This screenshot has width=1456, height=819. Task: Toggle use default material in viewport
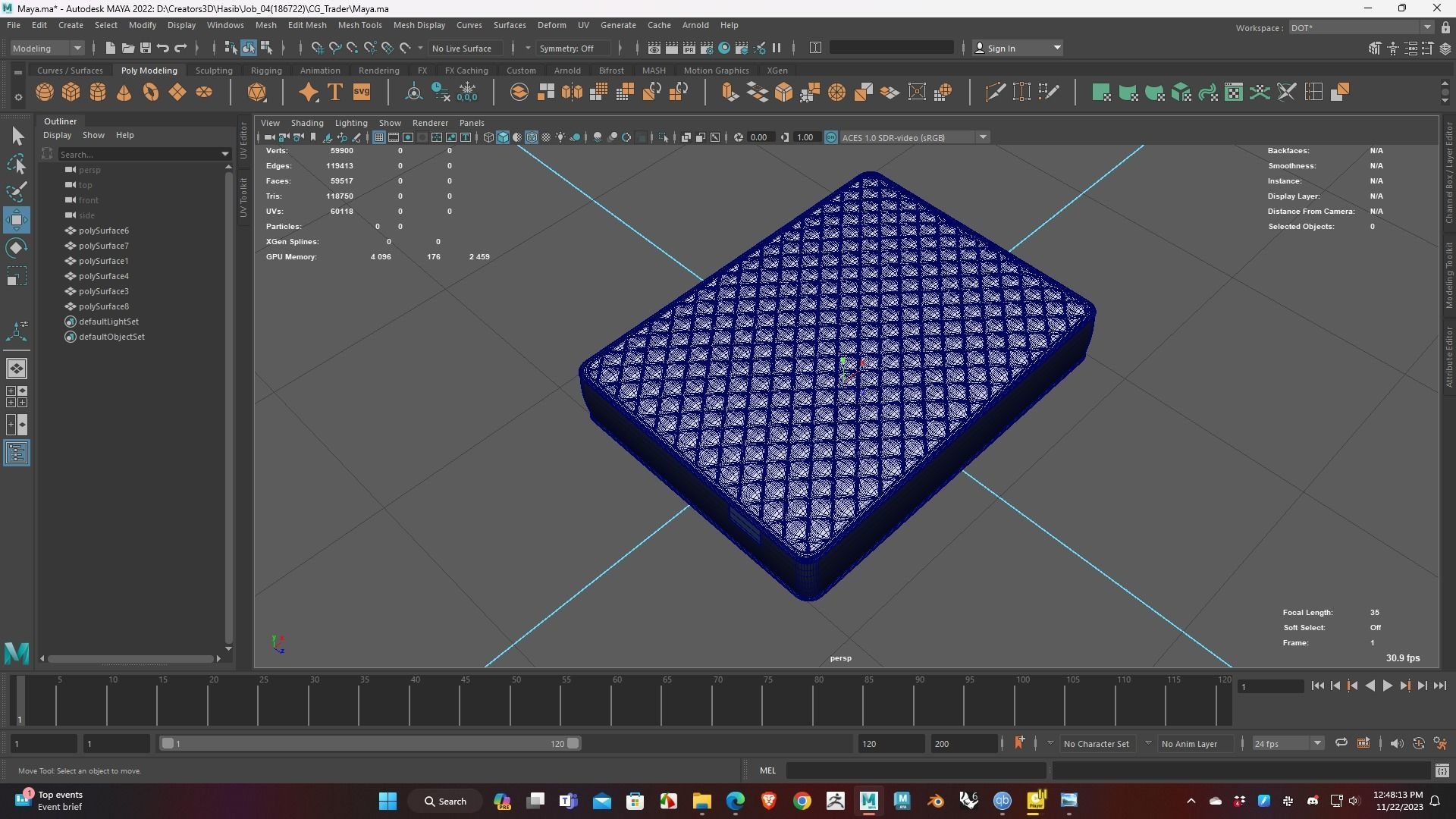click(517, 137)
